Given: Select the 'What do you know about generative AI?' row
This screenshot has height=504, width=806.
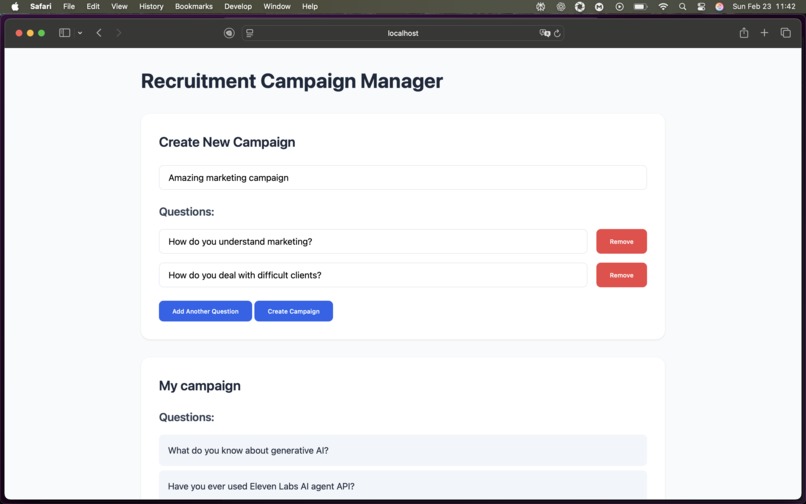Looking at the screenshot, I should pyautogui.click(x=402, y=451).
